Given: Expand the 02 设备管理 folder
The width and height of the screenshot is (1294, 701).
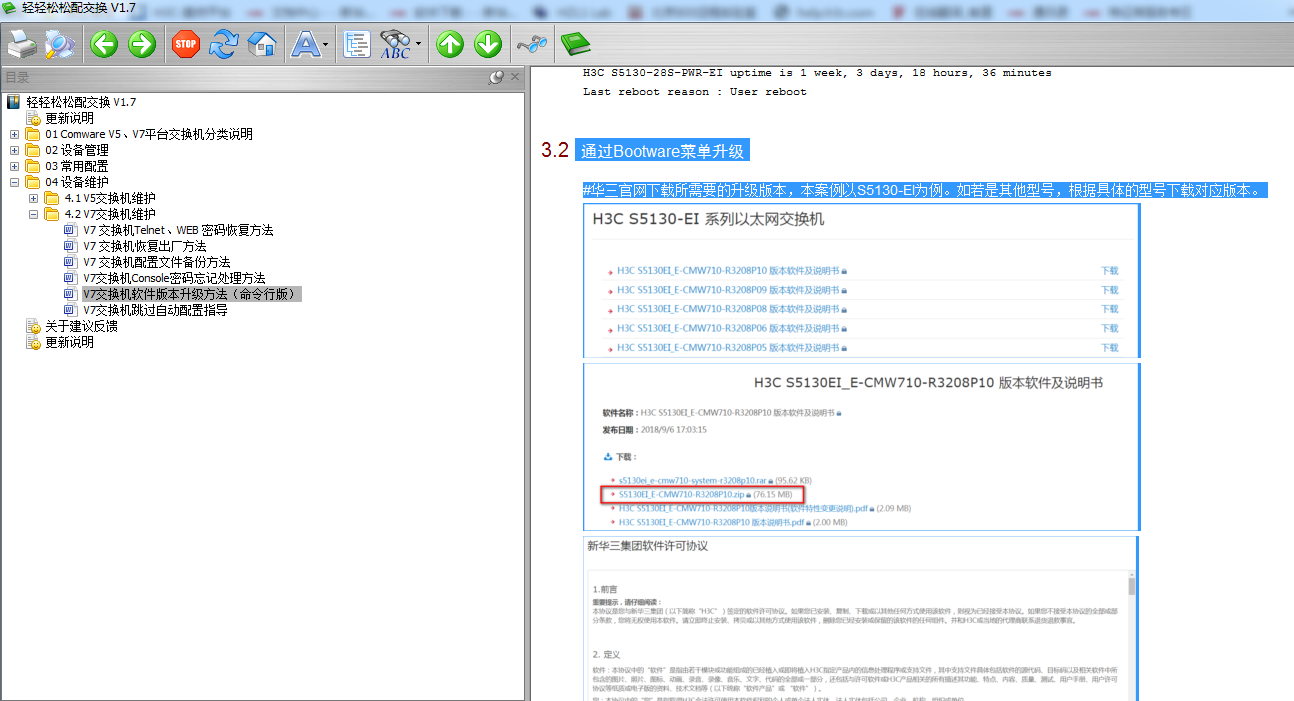Looking at the screenshot, I should click(14, 150).
